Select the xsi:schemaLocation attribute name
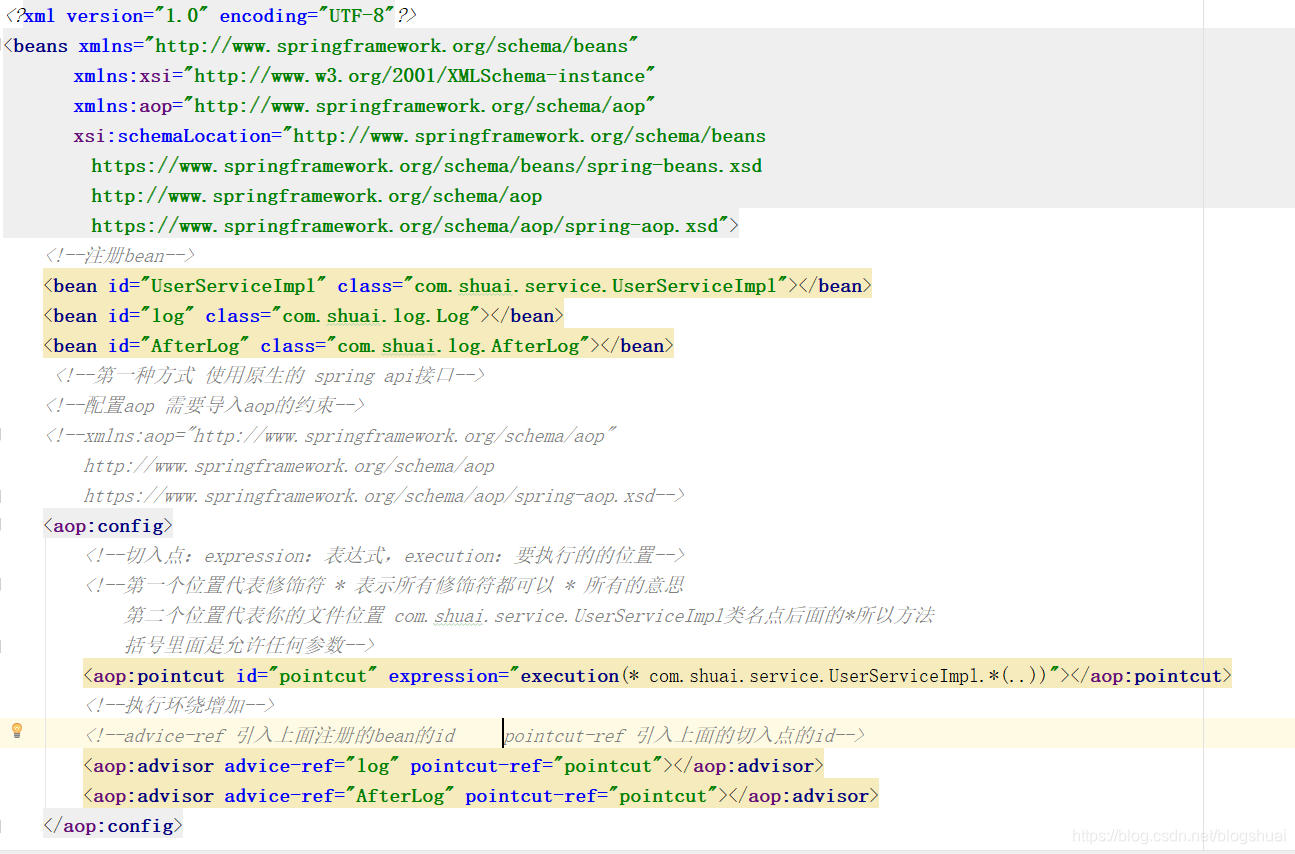Screen dimensions: 1295x854 pos(172,136)
